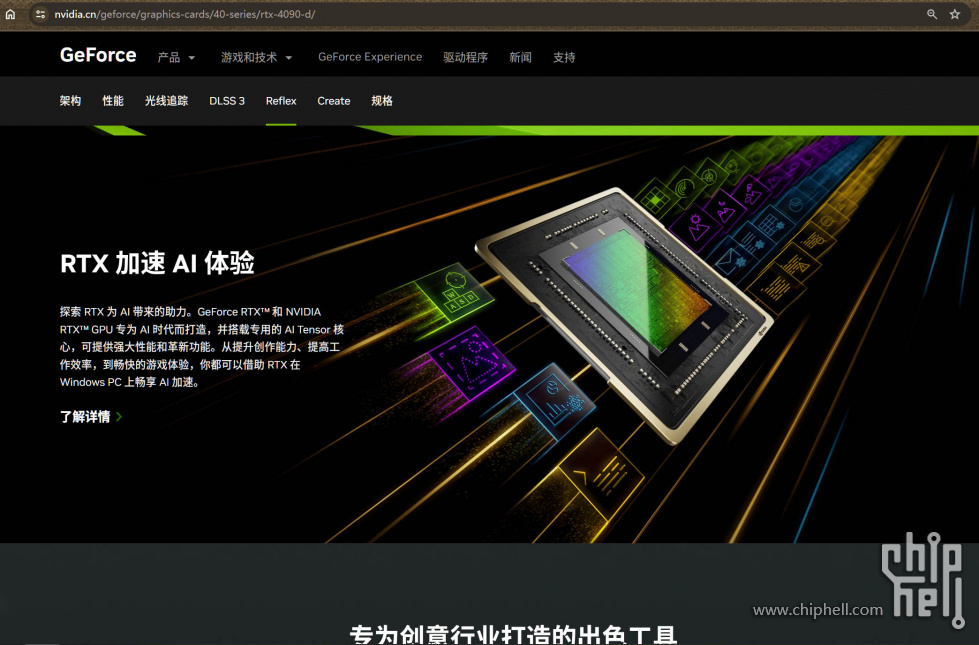Expand the 产品 dropdown menu

177,57
